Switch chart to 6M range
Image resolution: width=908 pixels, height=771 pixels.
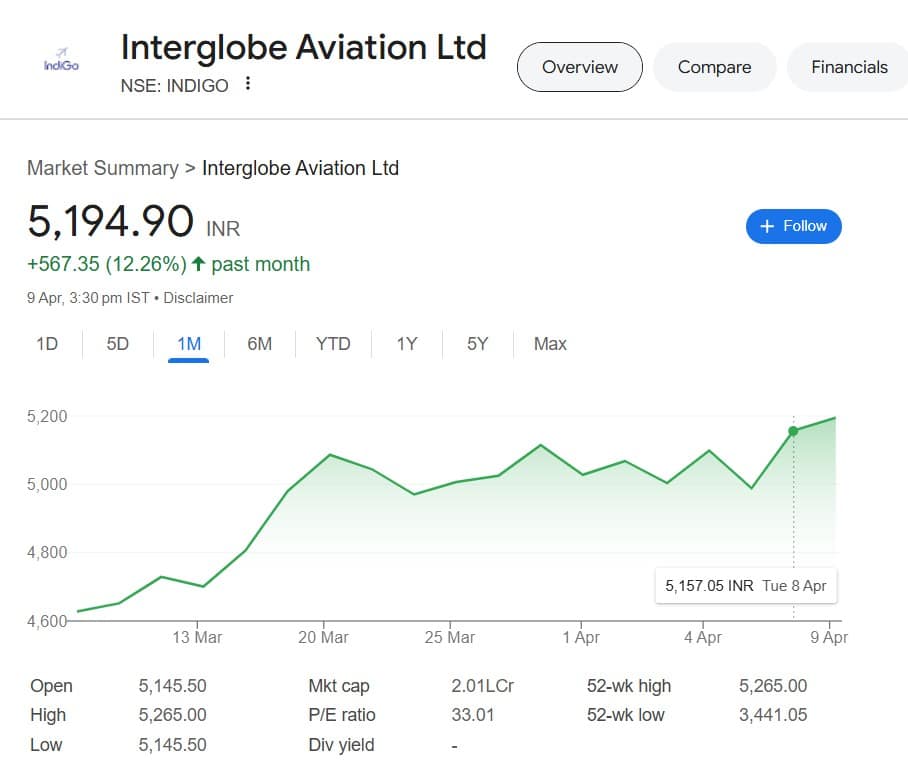coord(259,344)
